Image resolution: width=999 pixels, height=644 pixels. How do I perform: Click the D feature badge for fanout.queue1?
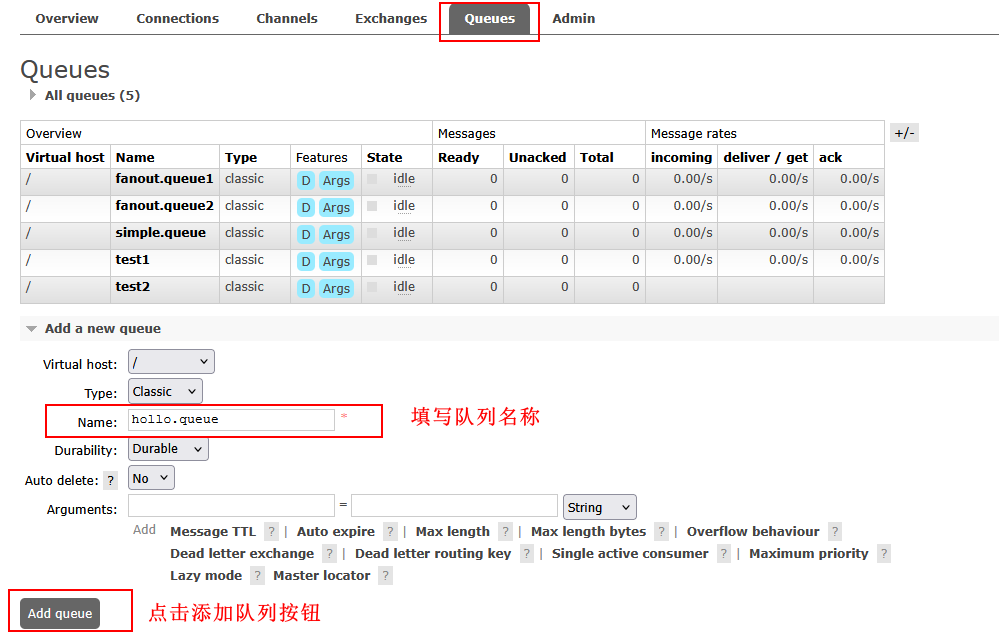tap(306, 180)
